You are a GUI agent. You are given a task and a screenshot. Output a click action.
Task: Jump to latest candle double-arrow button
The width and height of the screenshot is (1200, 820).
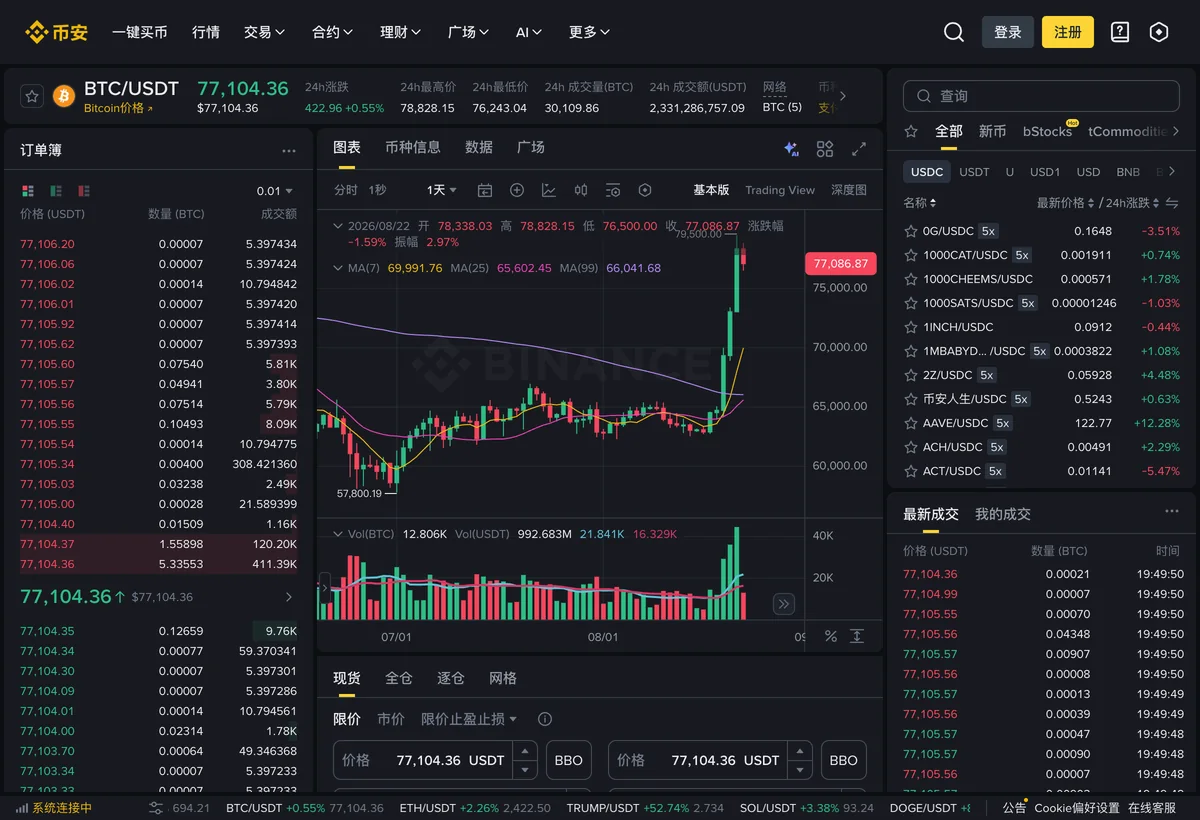[x=784, y=604]
